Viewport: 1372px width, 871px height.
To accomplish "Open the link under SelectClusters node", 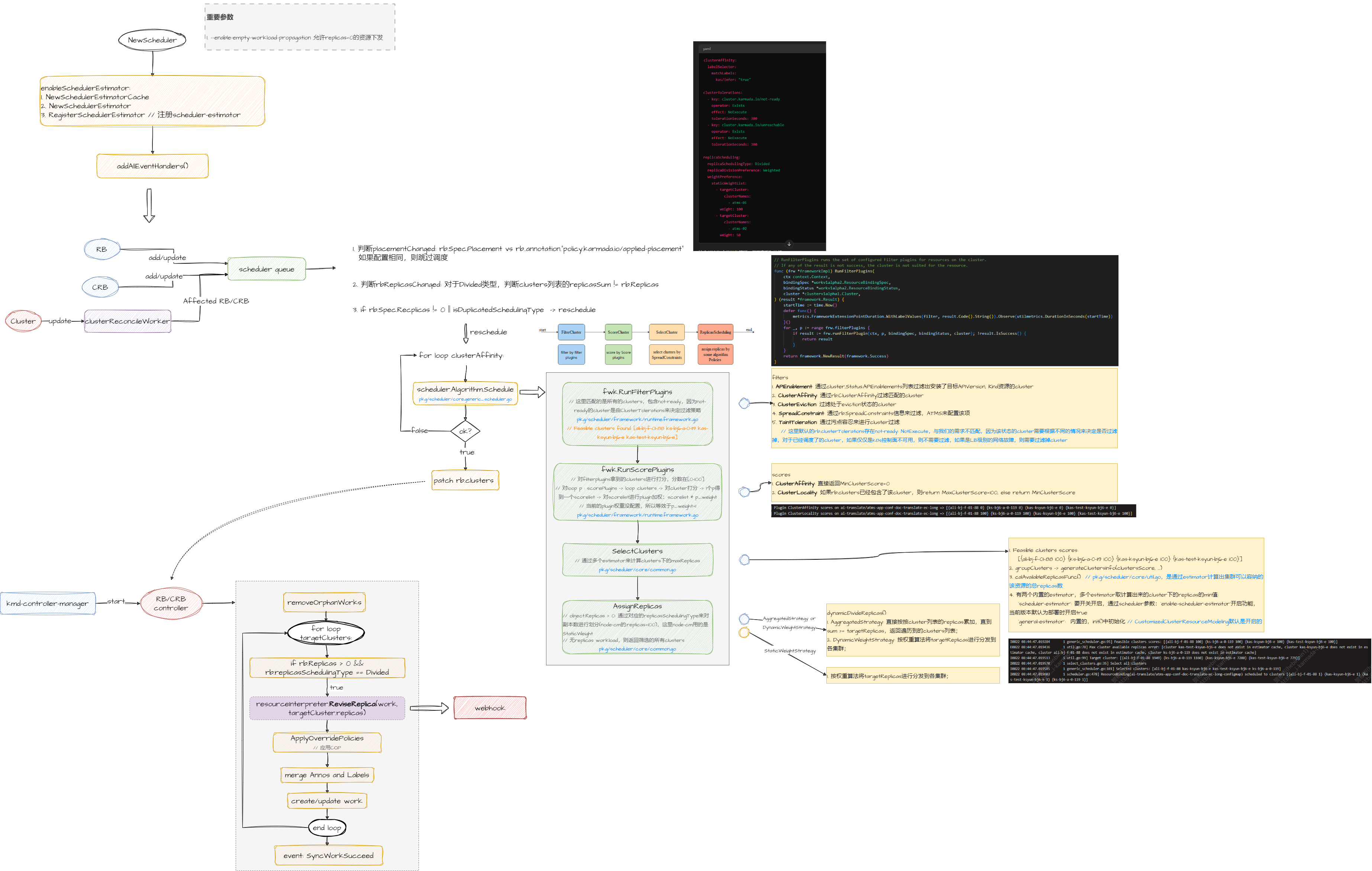I will pyautogui.click(x=637, y=569).
